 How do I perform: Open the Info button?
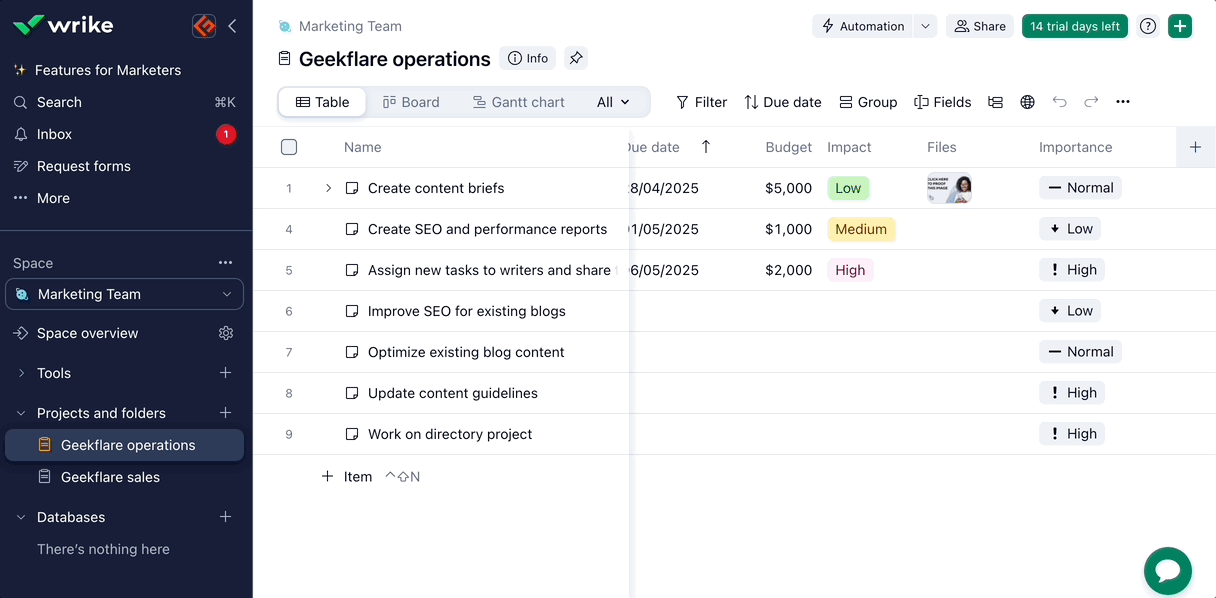click(x=528, y=58)
